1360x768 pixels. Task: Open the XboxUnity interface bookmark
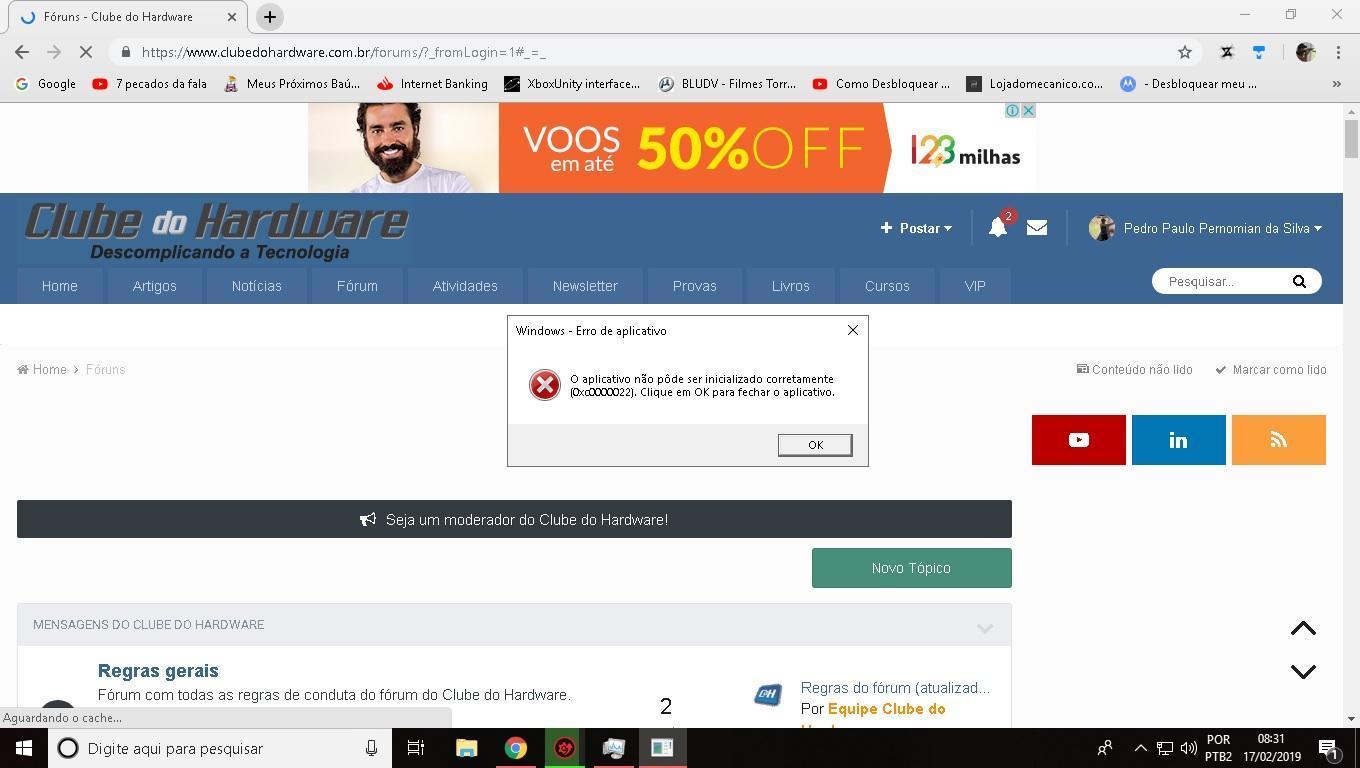572,84
